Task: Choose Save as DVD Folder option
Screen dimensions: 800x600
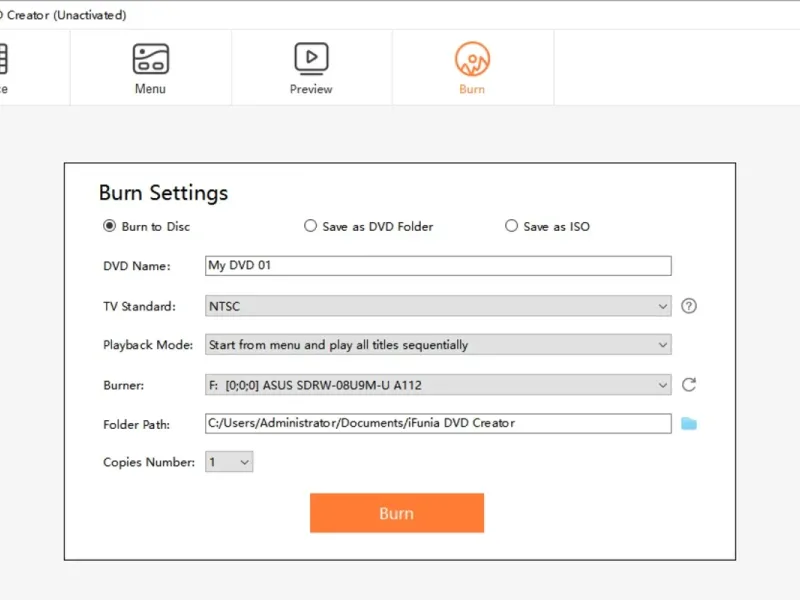Action: [x=311, y=226]
